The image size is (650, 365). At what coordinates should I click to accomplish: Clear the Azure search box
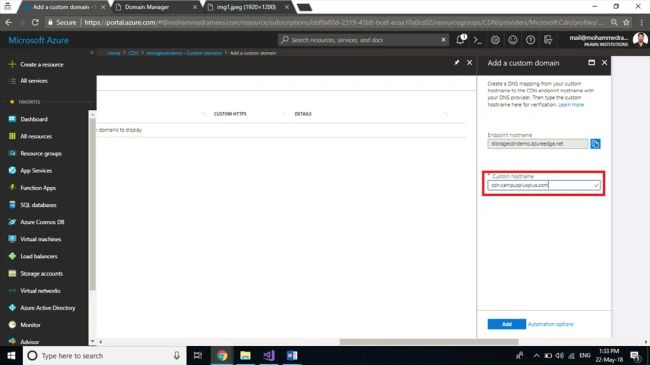443,40
